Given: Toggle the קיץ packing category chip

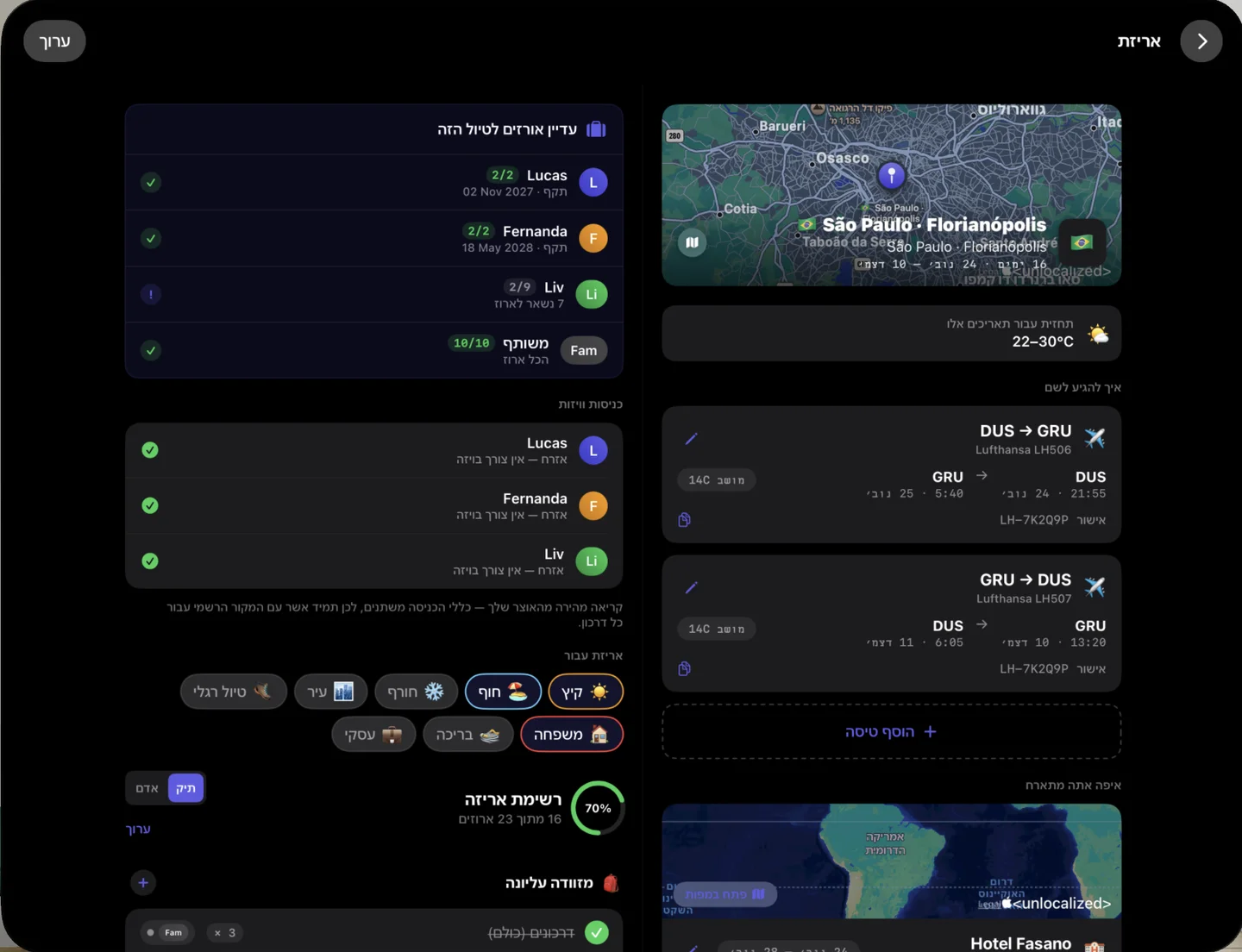Looking at the screenshot, I should click(586, 692).
